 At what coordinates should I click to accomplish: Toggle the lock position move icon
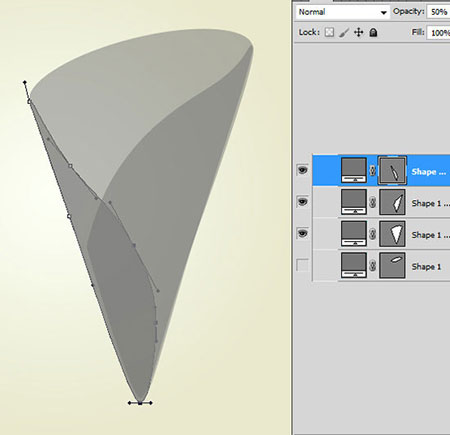[x=359, y=32]
